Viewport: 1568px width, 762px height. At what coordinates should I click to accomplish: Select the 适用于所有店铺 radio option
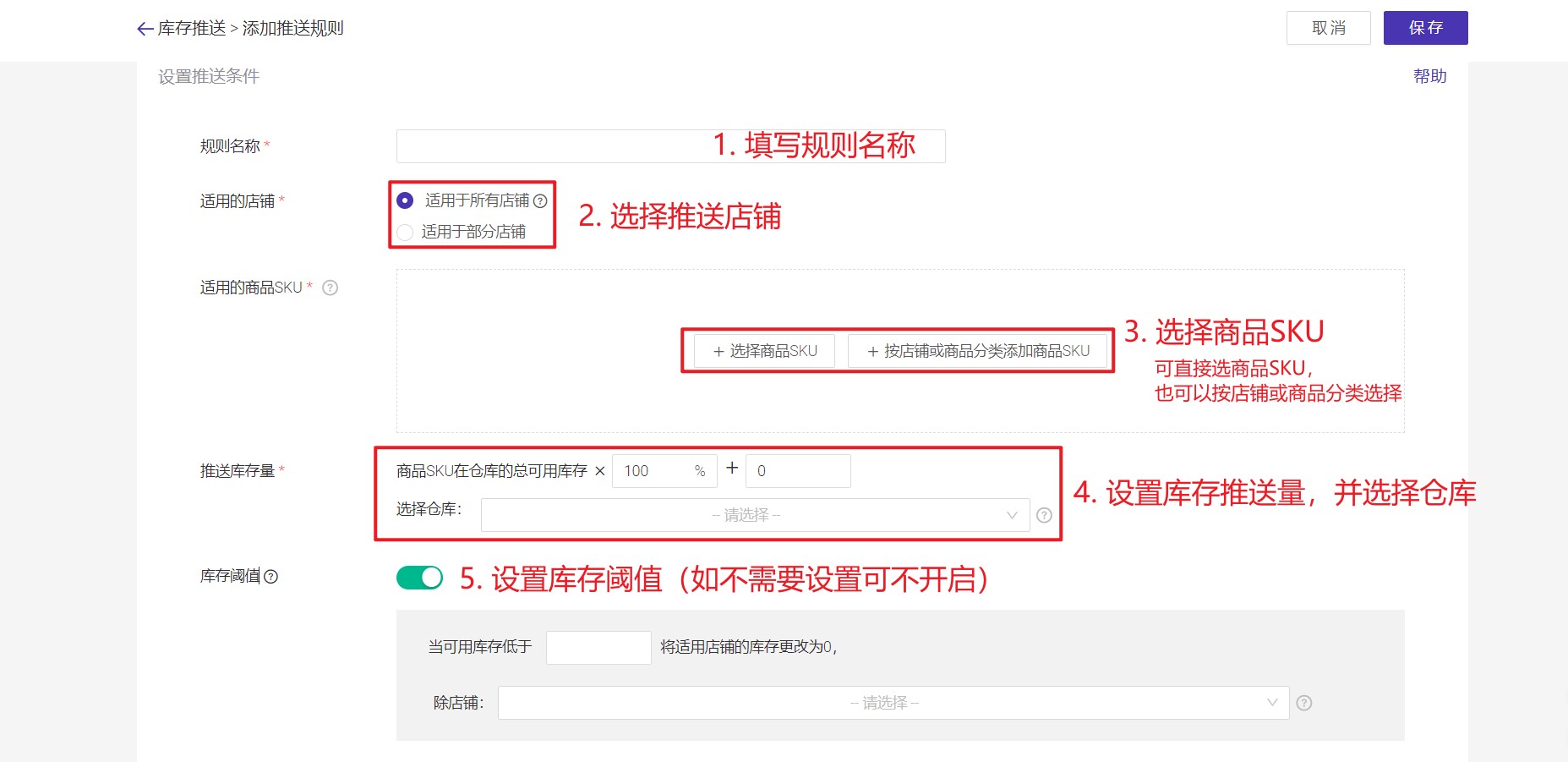(405, 200)
